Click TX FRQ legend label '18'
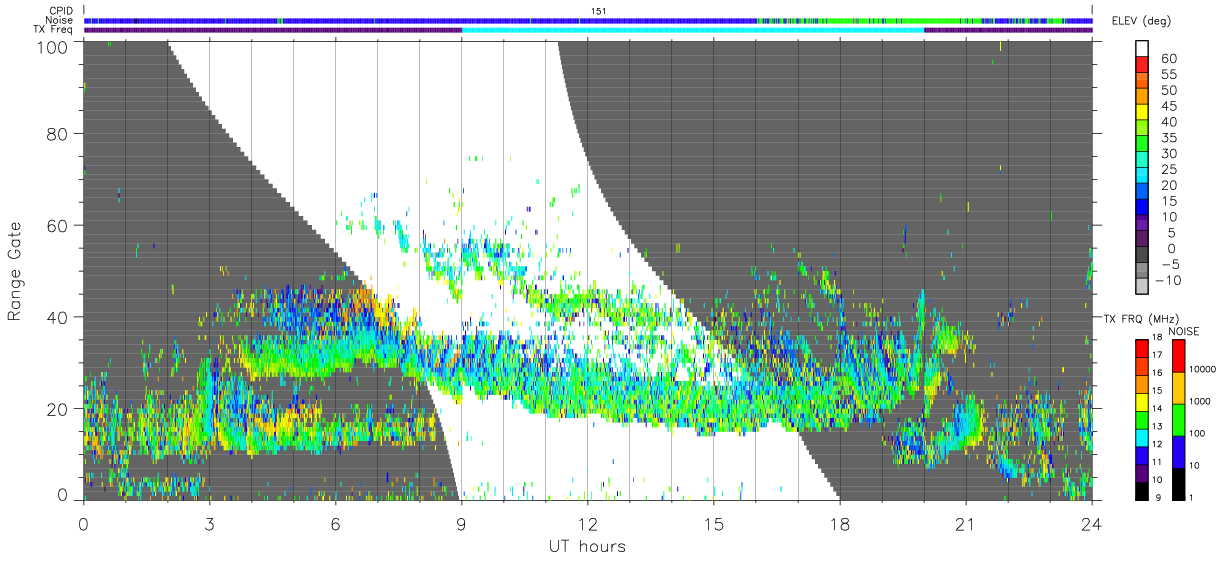 [1157, 337]
